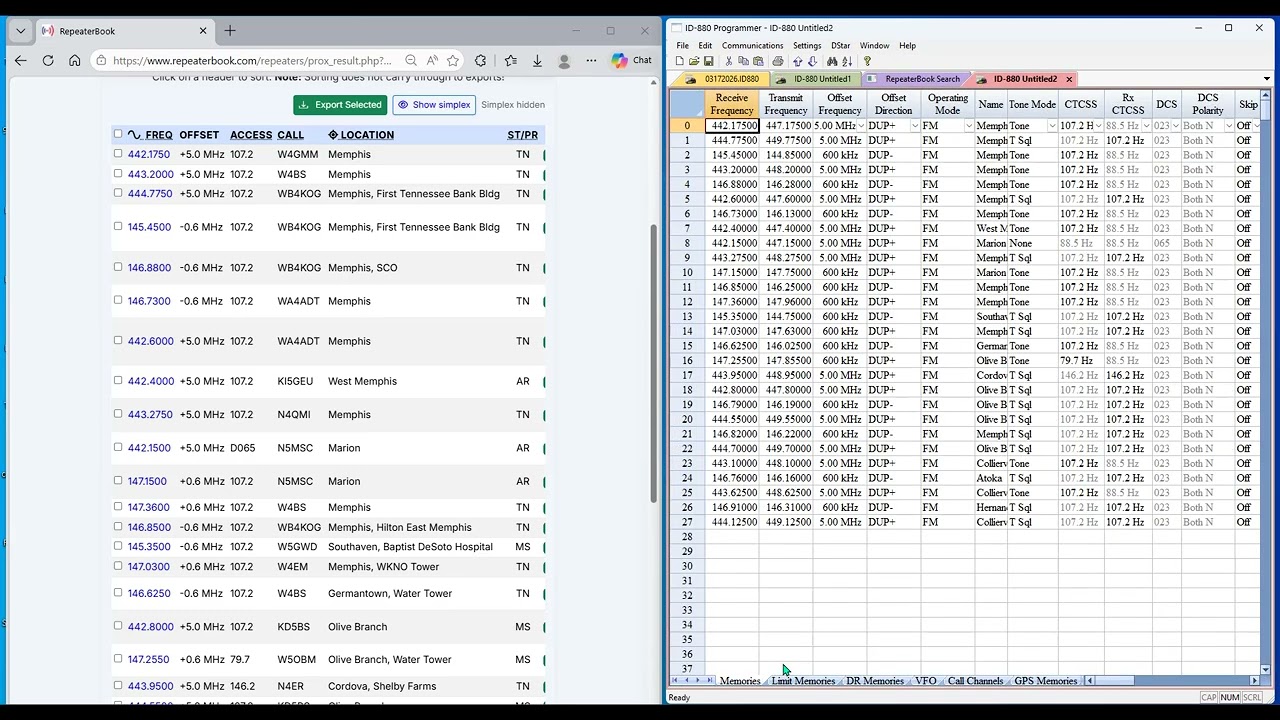Click Paste clipboard icon in programmer toolbar
Screen dimensions: 1280x720
tap(758, 61)
